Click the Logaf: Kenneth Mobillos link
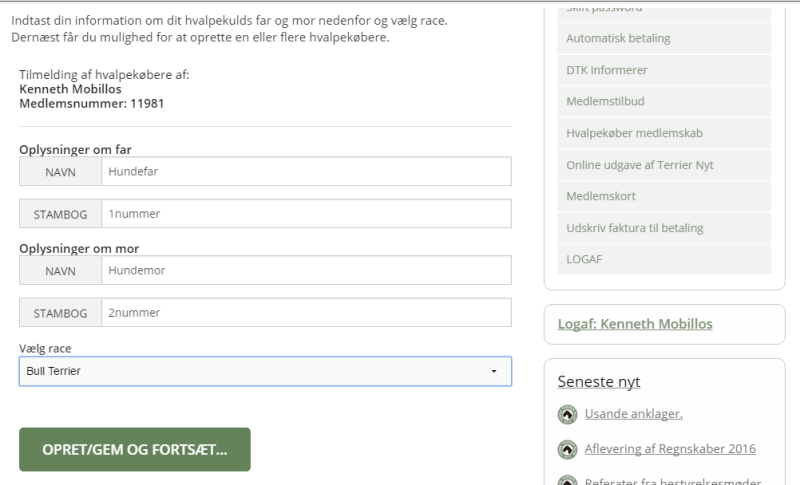Viewport: 800px width, 485px height. 635,324
